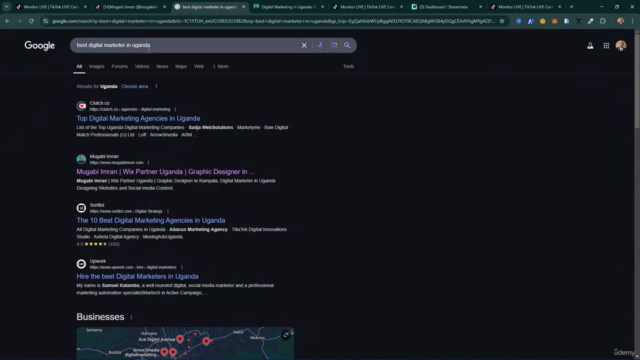Bookmark this page with the star icon
Image resolution: width=640 pixels, height=360 pixels.
pos(502,21)
